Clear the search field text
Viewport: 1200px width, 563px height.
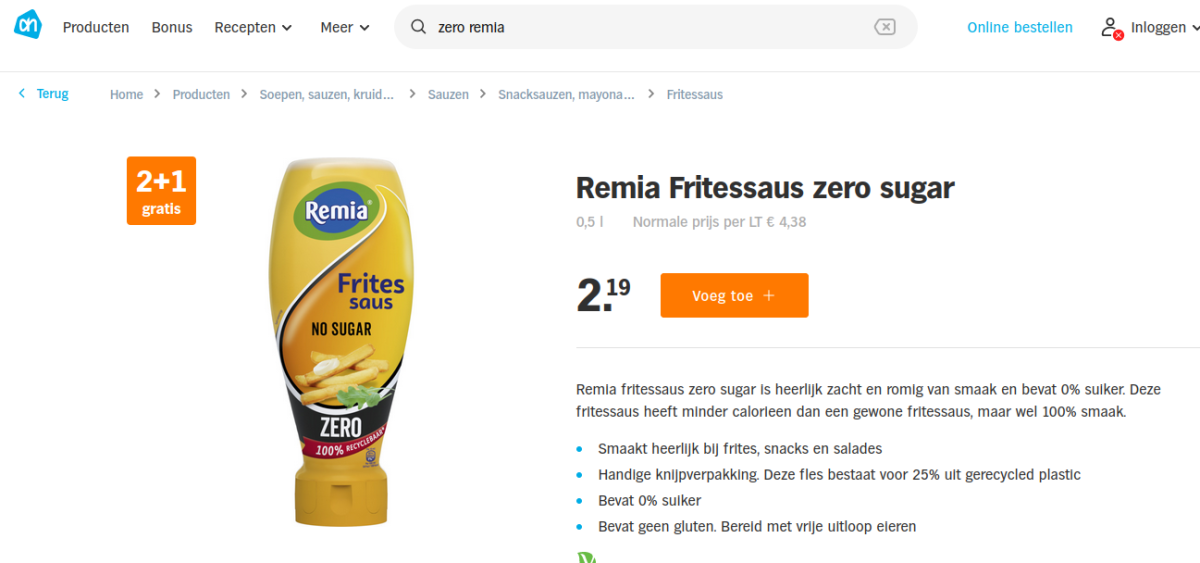[x=885, y=27]
